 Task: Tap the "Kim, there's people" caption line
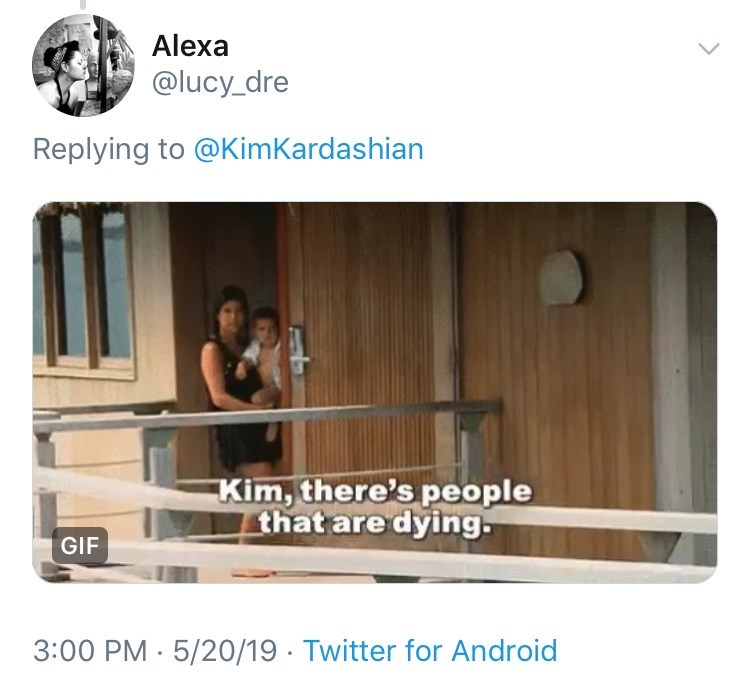coord(374,492)
